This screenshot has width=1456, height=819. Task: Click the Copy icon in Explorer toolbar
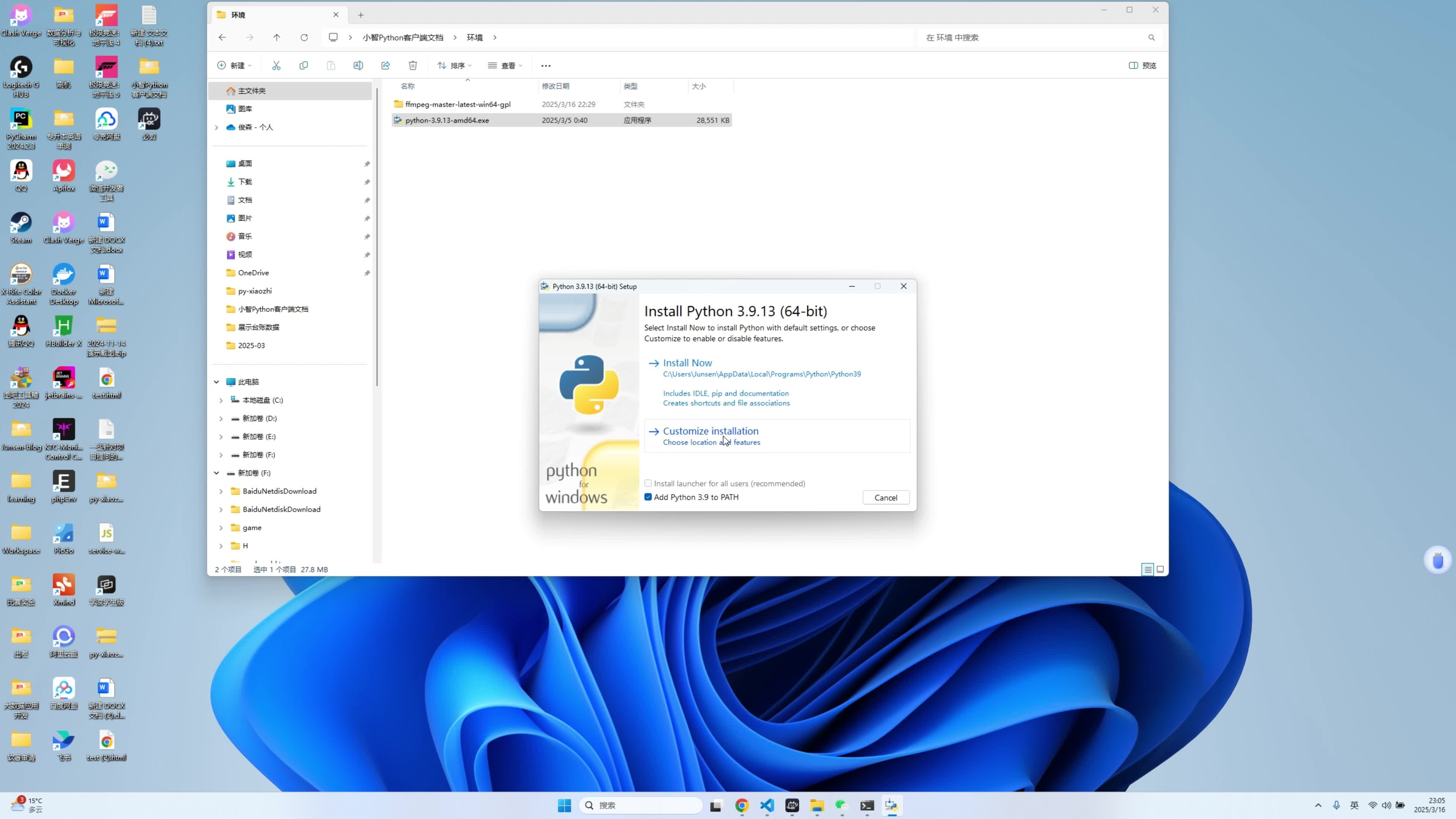(303, 66)
